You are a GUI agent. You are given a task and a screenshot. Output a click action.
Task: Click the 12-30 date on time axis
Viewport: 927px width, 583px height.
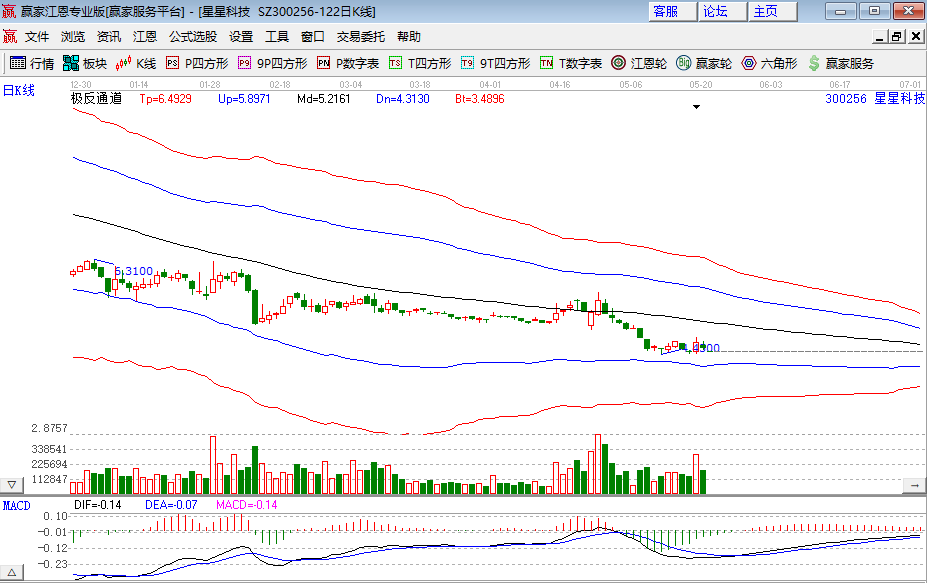coord(81,85)
